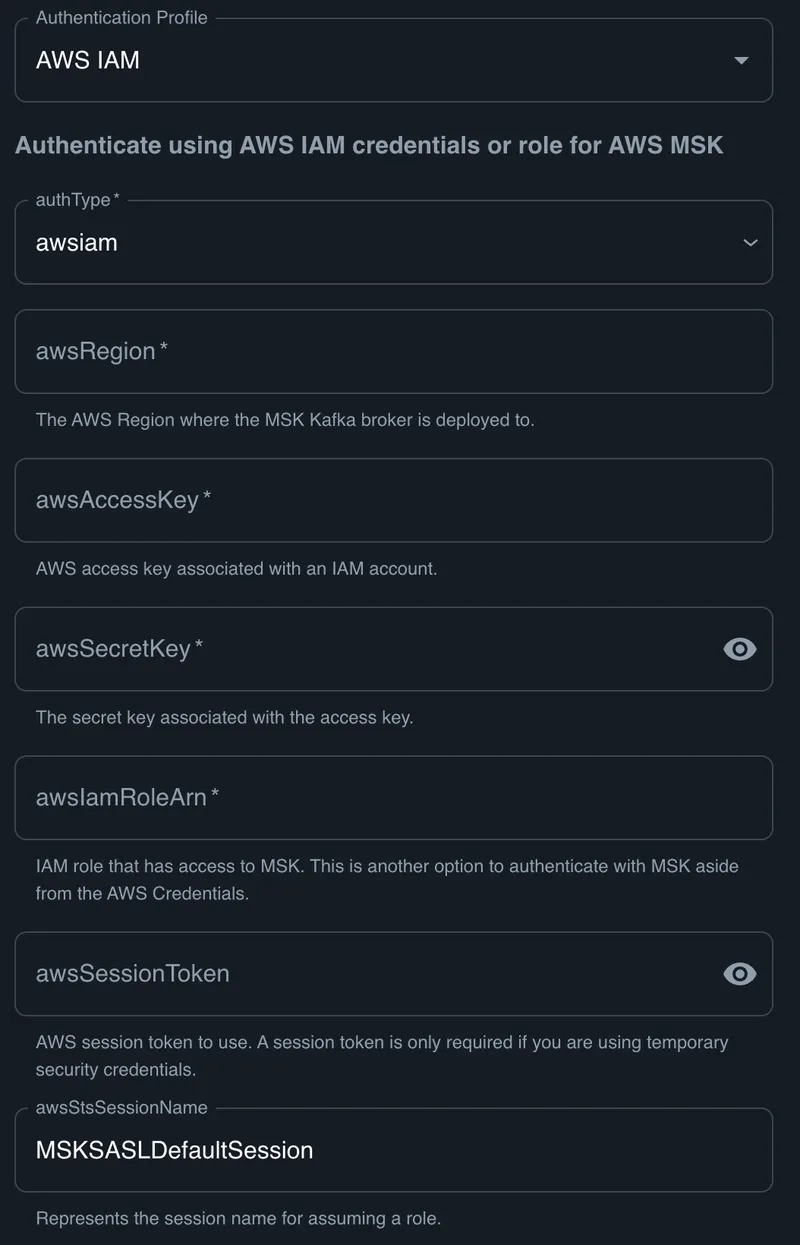Focus the awsIamRoleArn input box
Viewport: 800px width, 1245px height.
tap(393, 798)
